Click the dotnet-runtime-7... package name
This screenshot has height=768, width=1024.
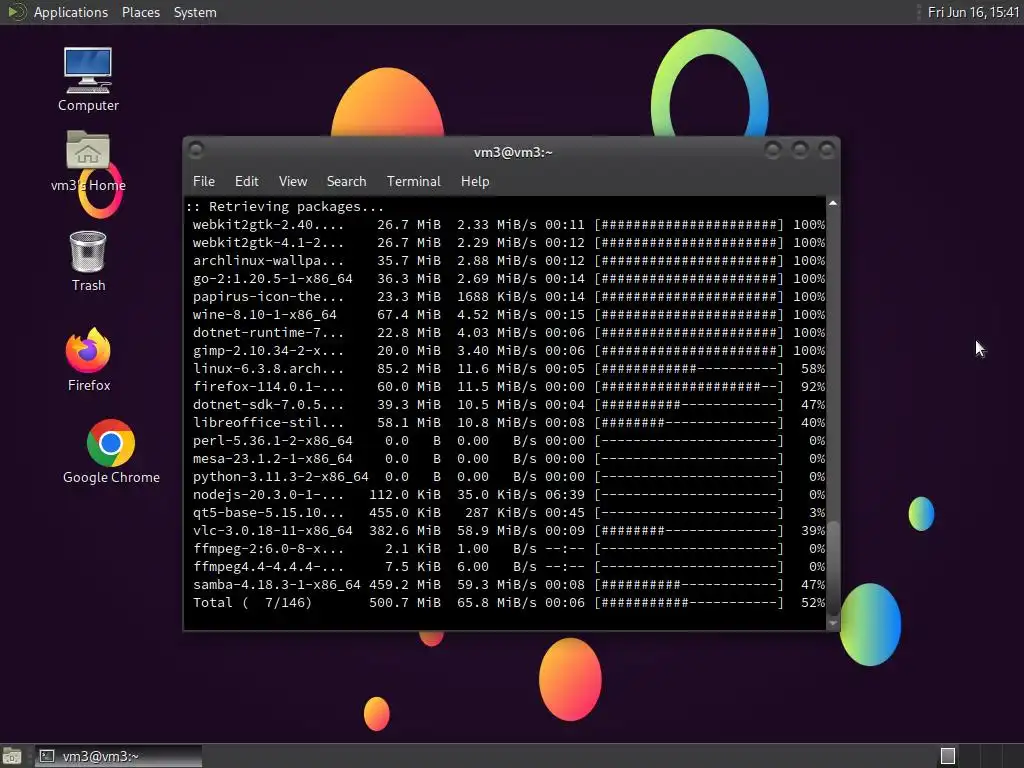coord(268,333)
